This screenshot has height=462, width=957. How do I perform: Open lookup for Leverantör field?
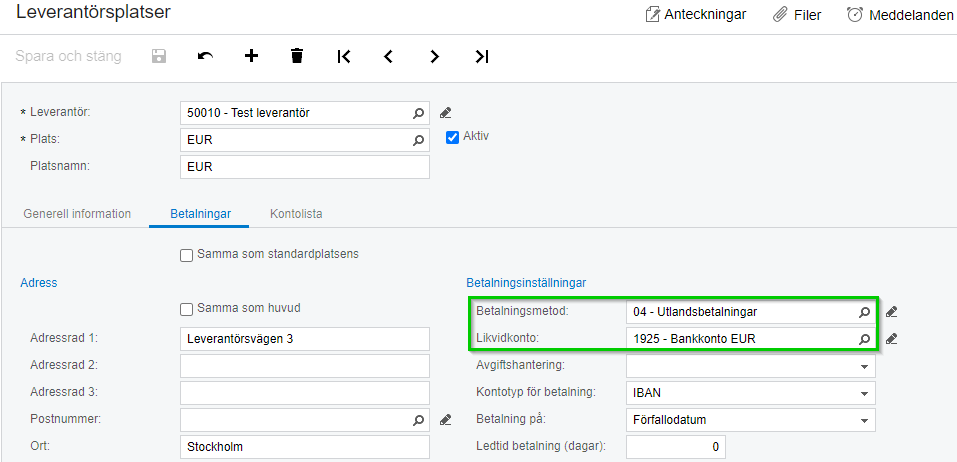(x=418, y=113)
